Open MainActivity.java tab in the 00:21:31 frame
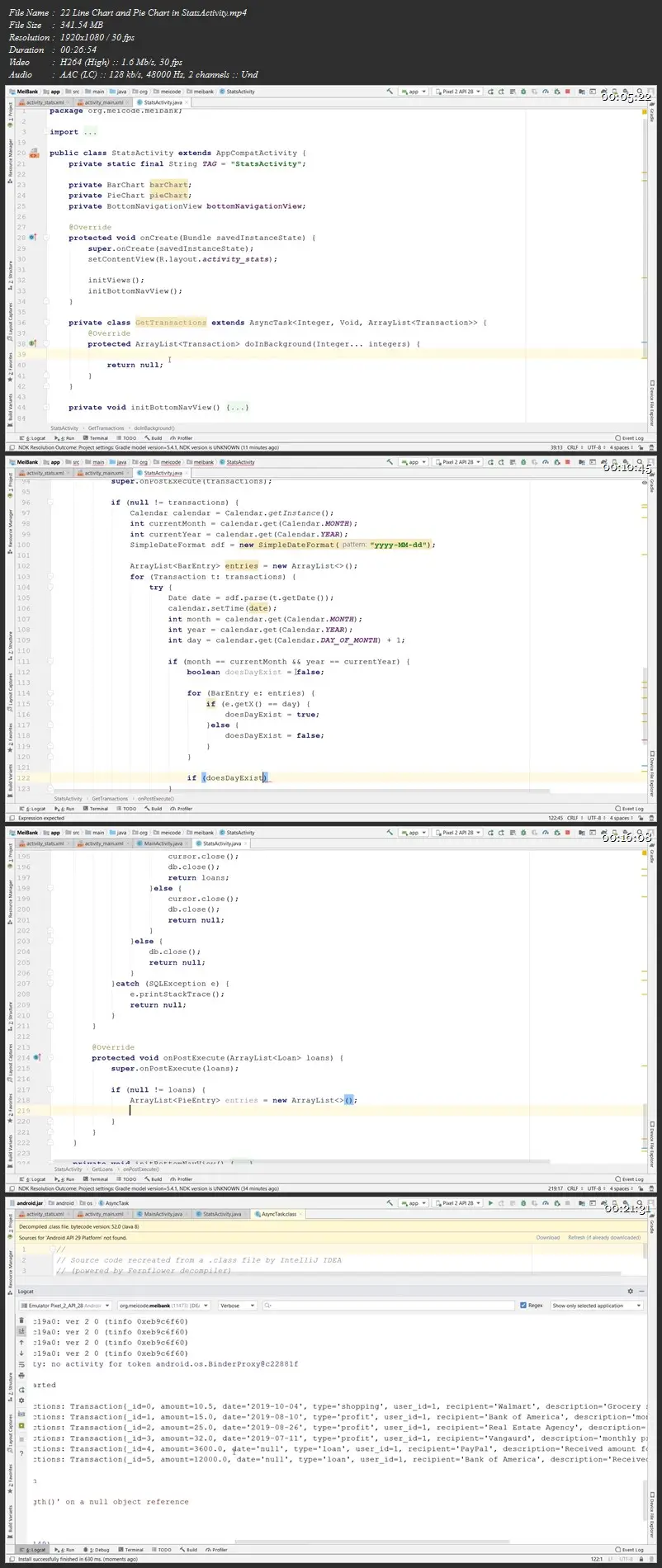This screenshot has height=1568, width=662. [161, 1214]
